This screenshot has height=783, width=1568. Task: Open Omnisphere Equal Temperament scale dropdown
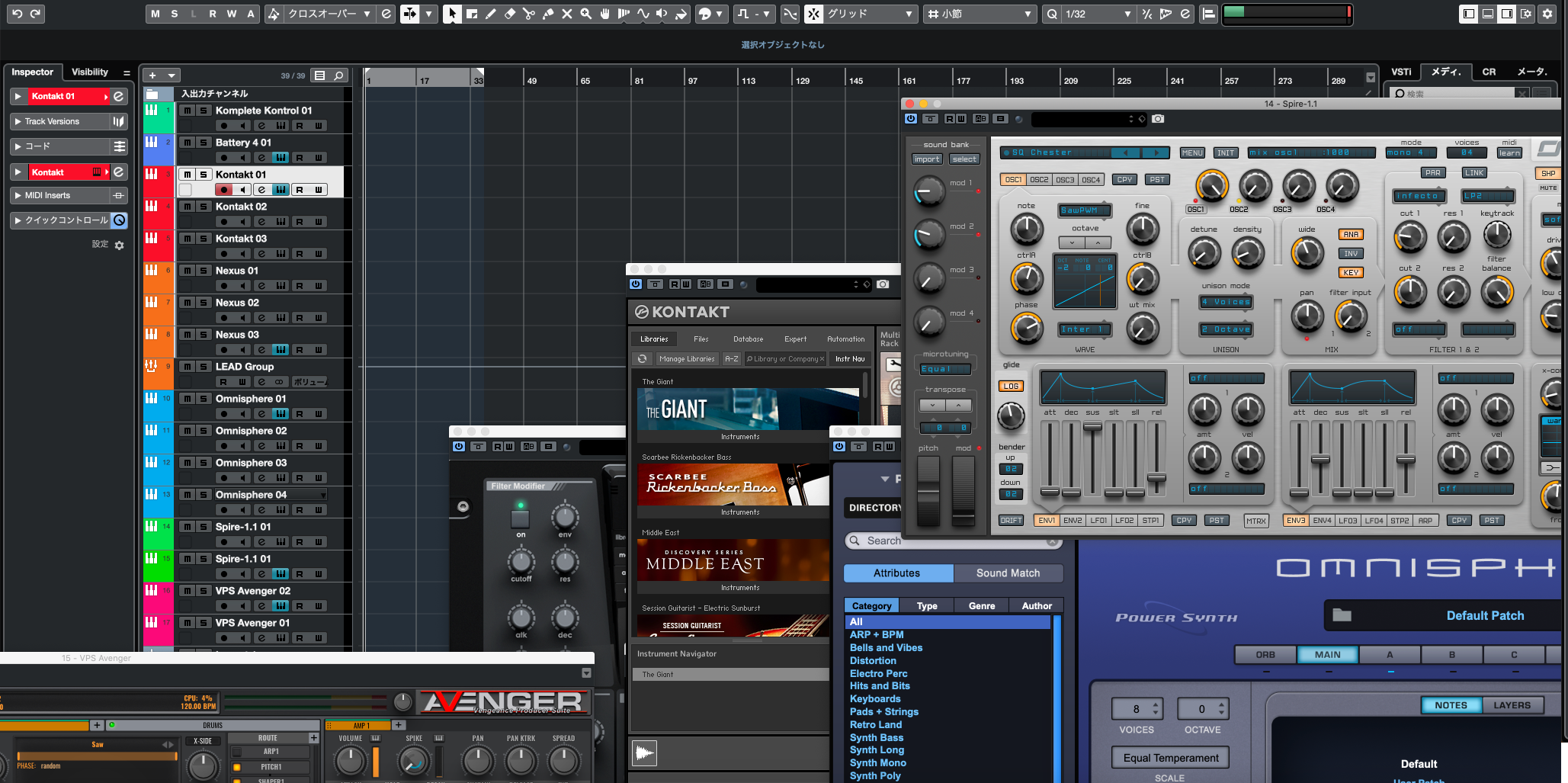point(1171,758)
